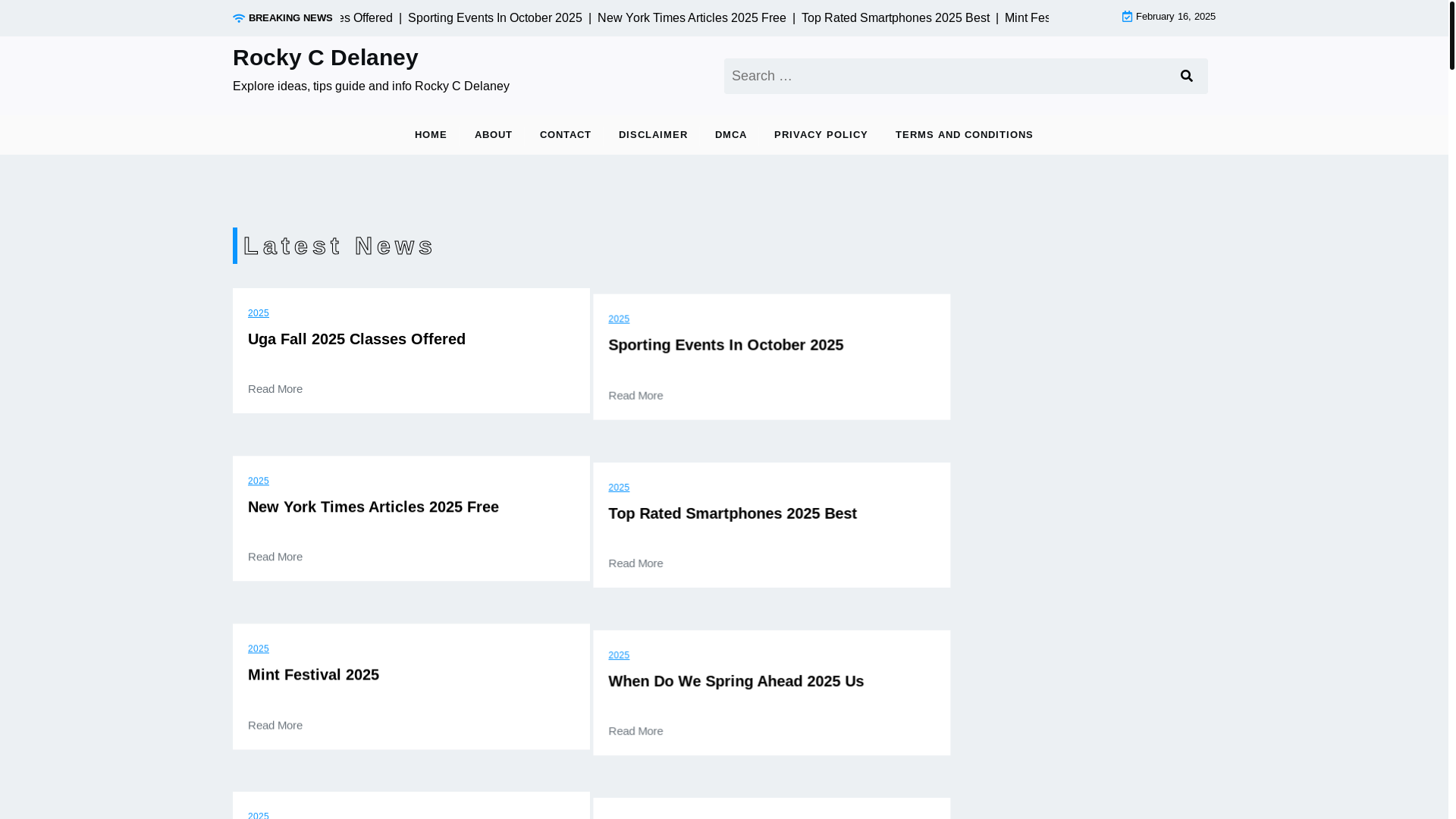Image resolution: width=1456 pixels, height=819 pixels.
Task: Click the 2025 category tag above Sporting Events
Action: pyautogui.click(x=619, y=319)
